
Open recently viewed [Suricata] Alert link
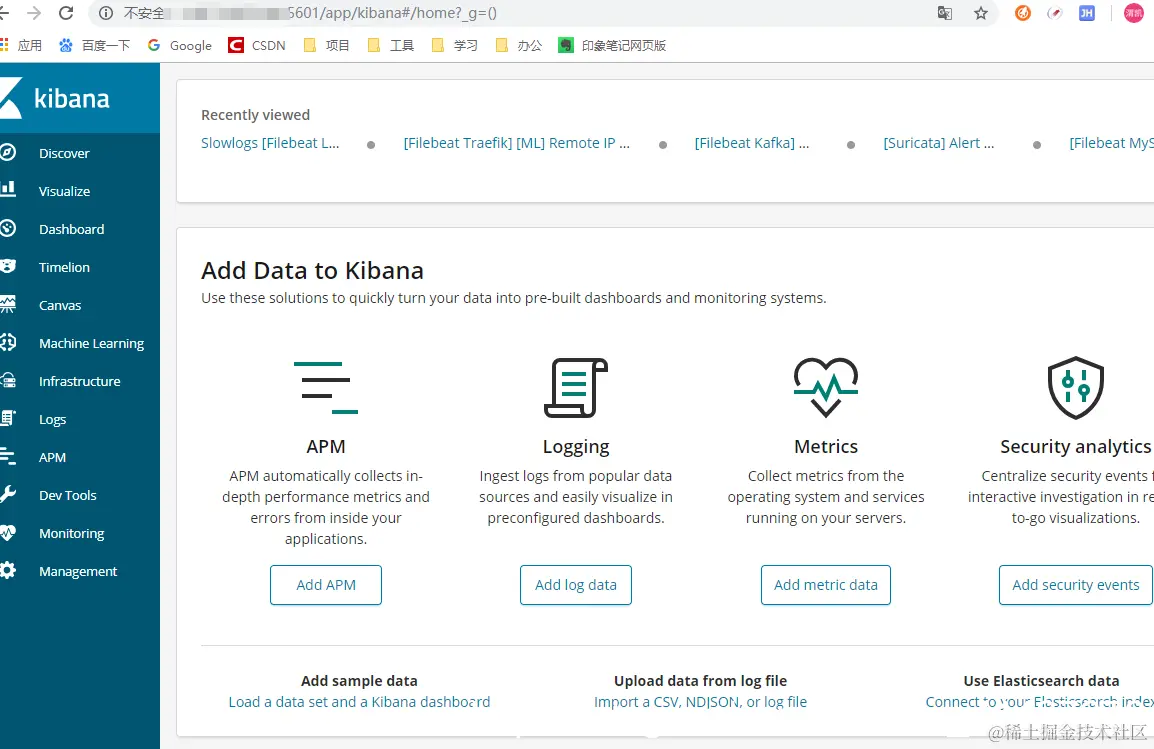(938, 143)
